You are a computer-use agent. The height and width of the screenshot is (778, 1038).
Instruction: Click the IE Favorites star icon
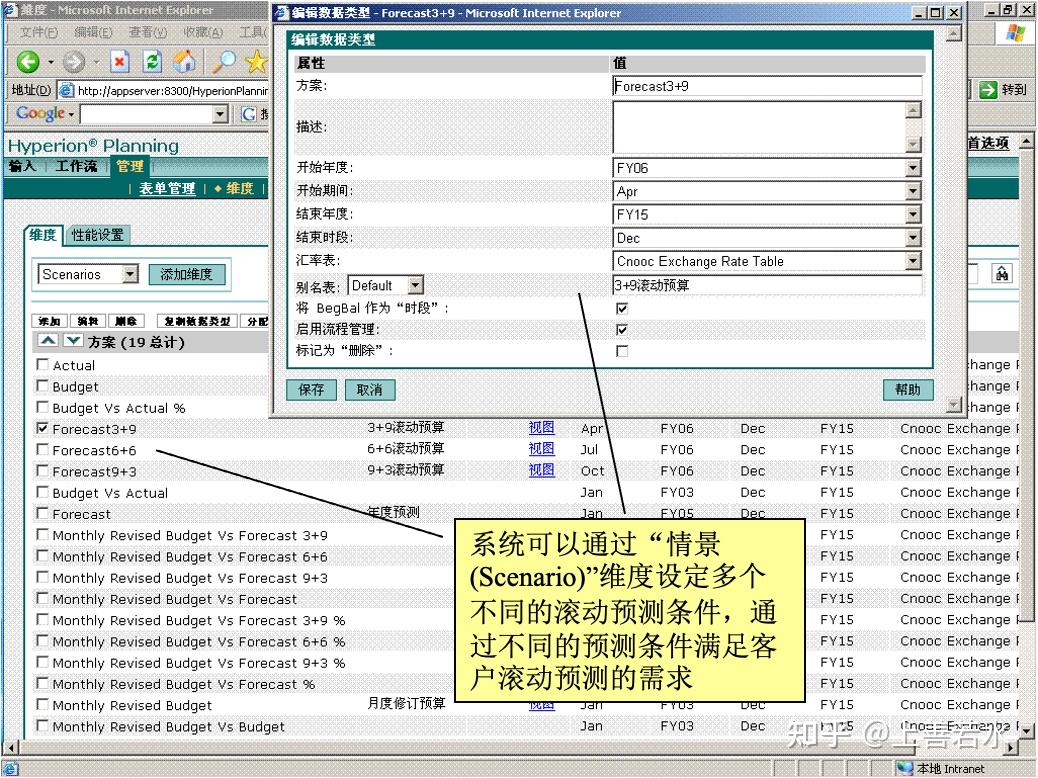point(256,62)
